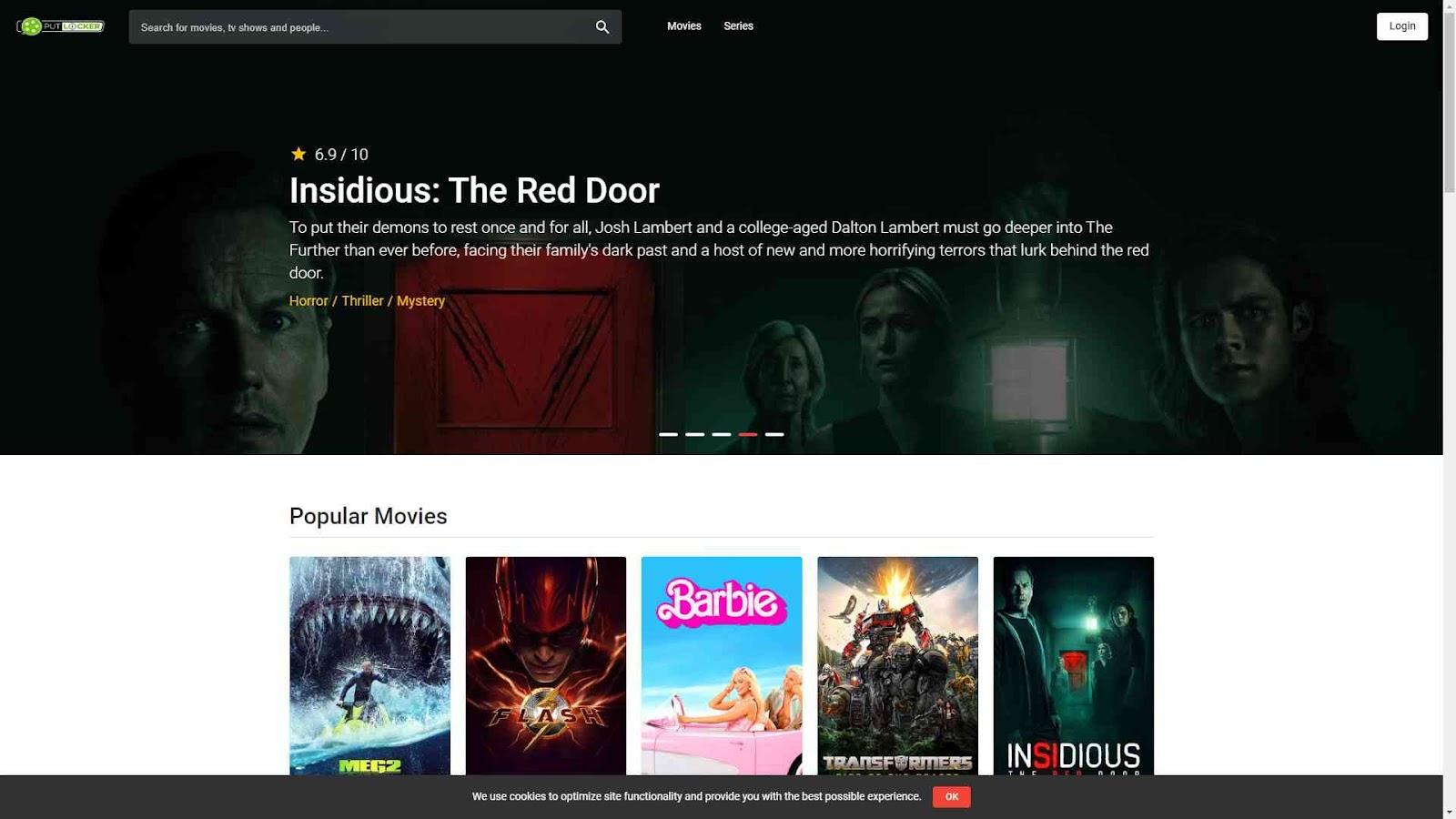Click the scrollbar up arrow

coord(1450,7)
